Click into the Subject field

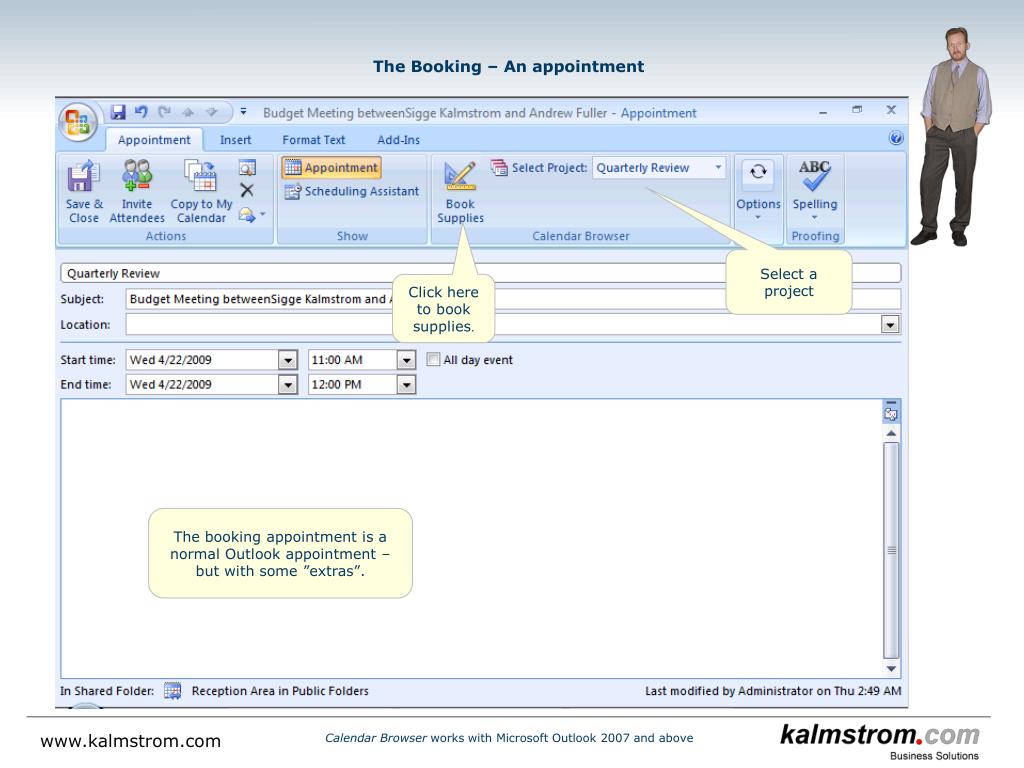click(513, 299)
